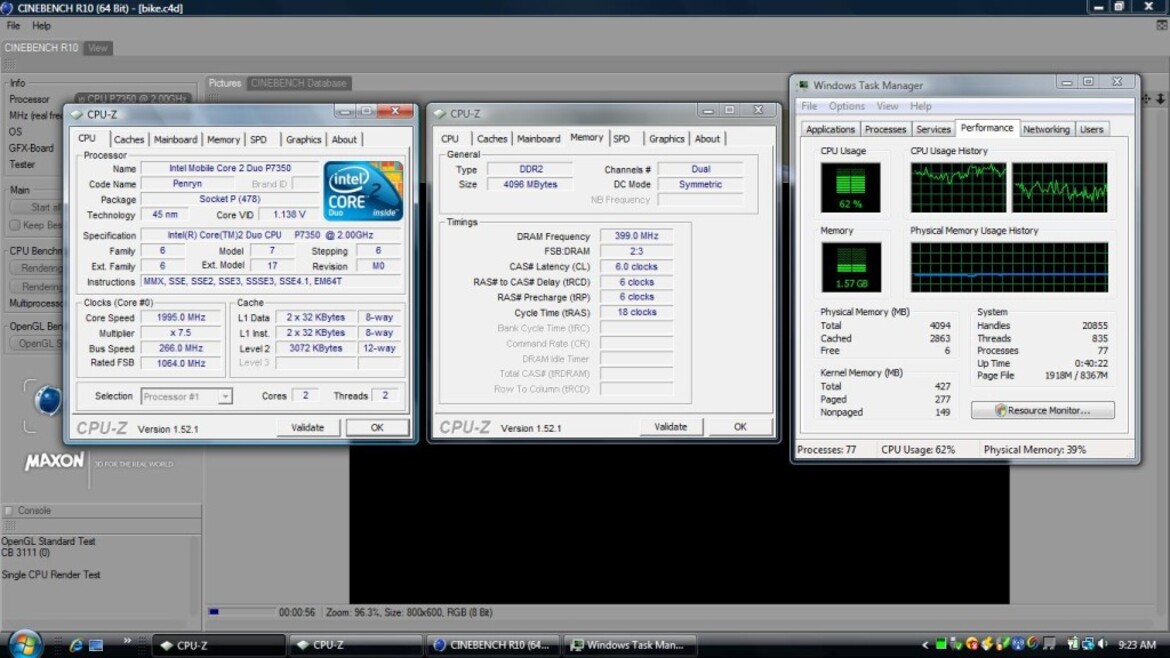Toggle the Keep Best checkbox in Cinebench

click(x=14, y=225)
